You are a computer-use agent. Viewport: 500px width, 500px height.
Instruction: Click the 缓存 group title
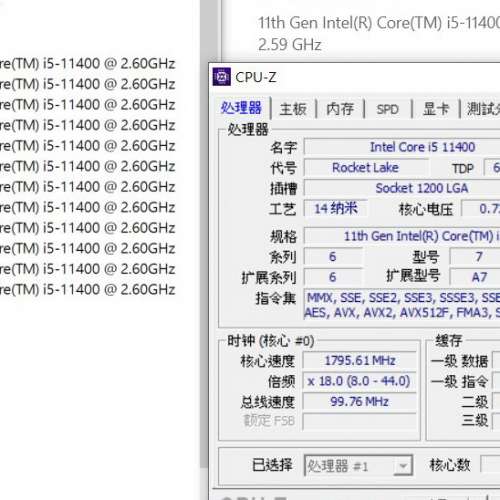[x=449, y=341]
